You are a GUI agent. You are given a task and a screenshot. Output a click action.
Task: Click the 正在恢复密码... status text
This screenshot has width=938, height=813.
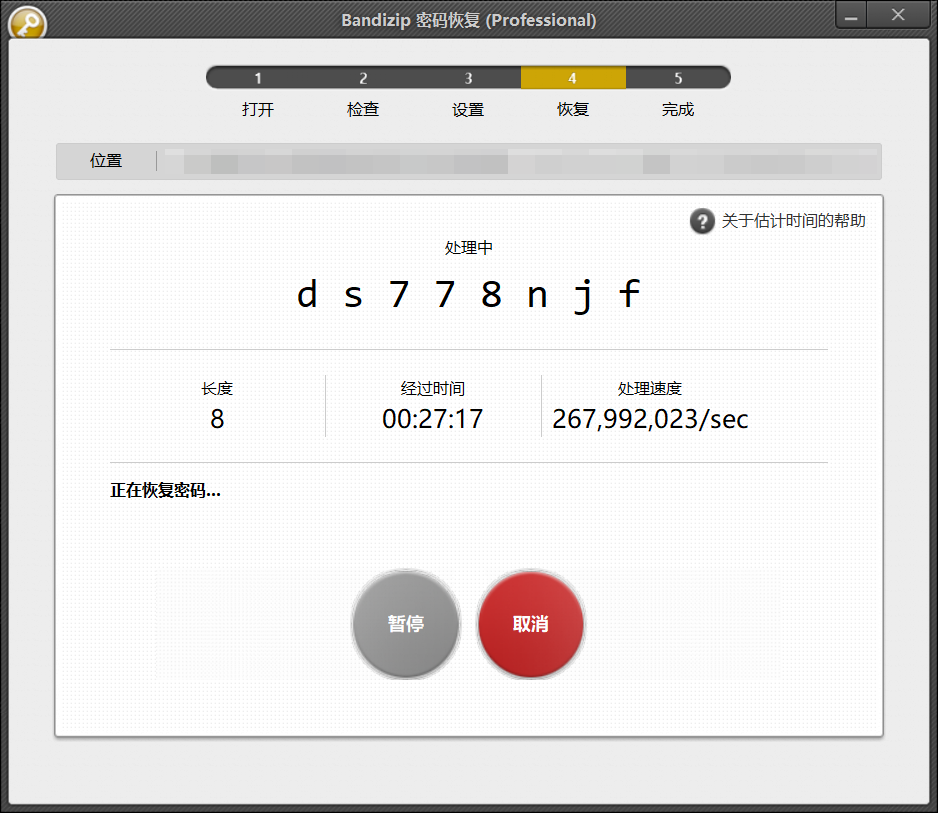pyautogui.click(x=165, y=491)
